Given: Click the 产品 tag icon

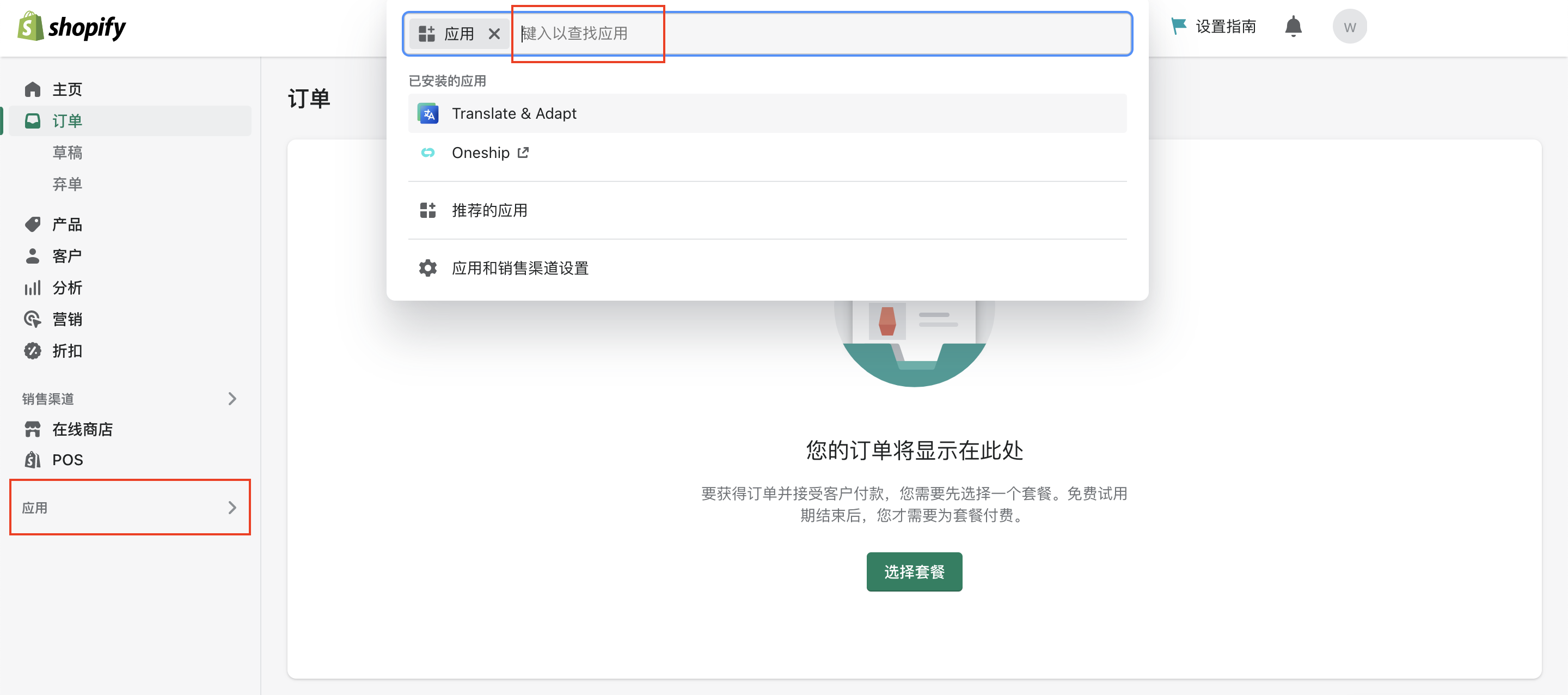Looking at the screenshot, I should pyautogui.click(x=32, y=224).
